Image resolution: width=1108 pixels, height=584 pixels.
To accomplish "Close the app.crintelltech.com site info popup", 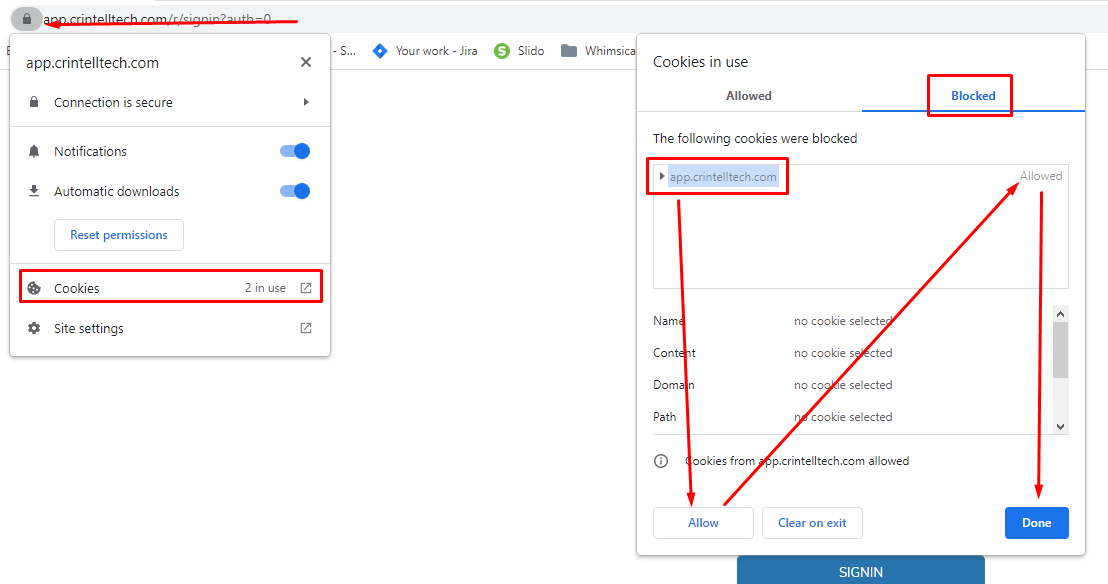I will (x=306, y=62).
